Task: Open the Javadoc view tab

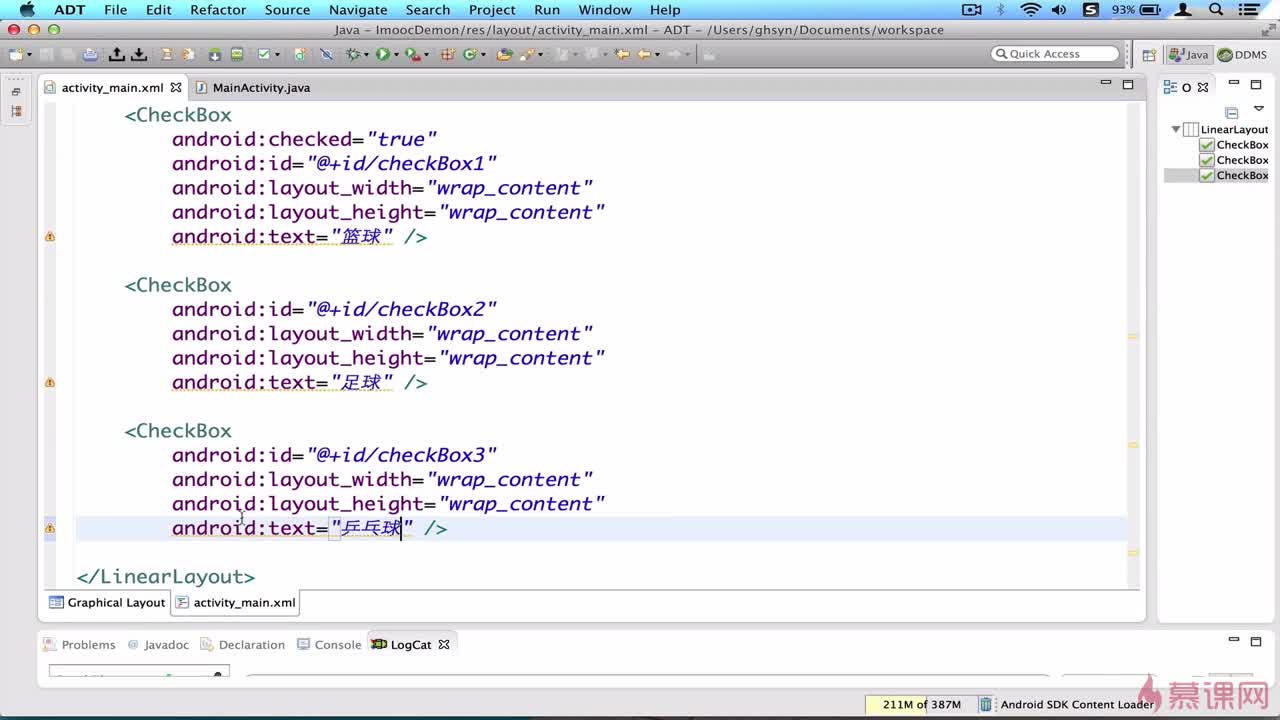Action: (x=158, y=645)
